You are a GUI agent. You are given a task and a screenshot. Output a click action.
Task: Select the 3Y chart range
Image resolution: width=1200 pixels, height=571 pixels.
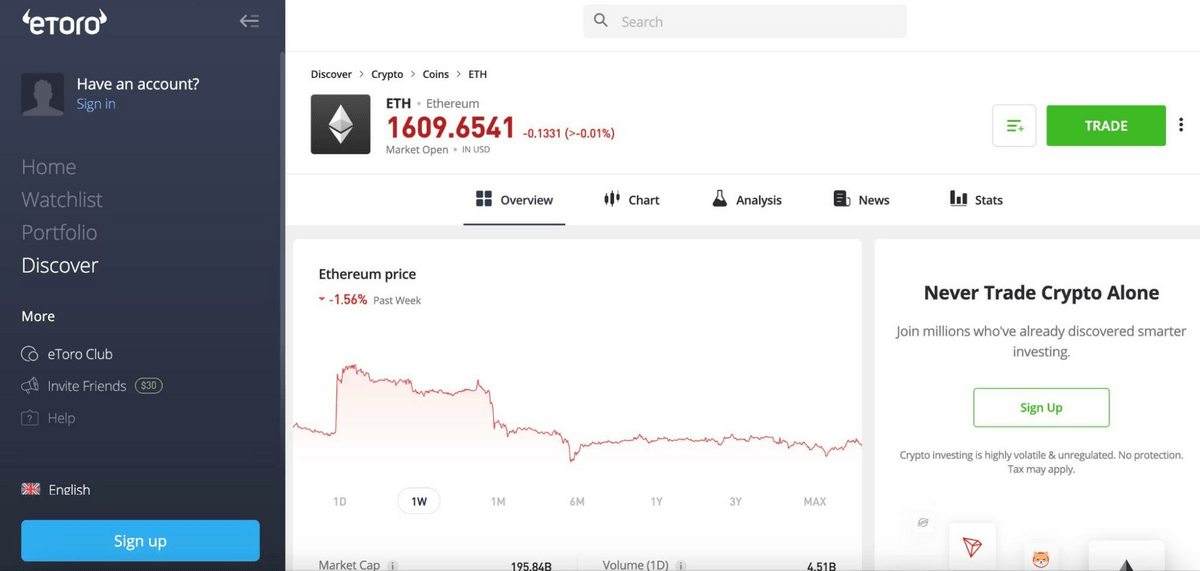pyautogui.click(x=735, y=501)
